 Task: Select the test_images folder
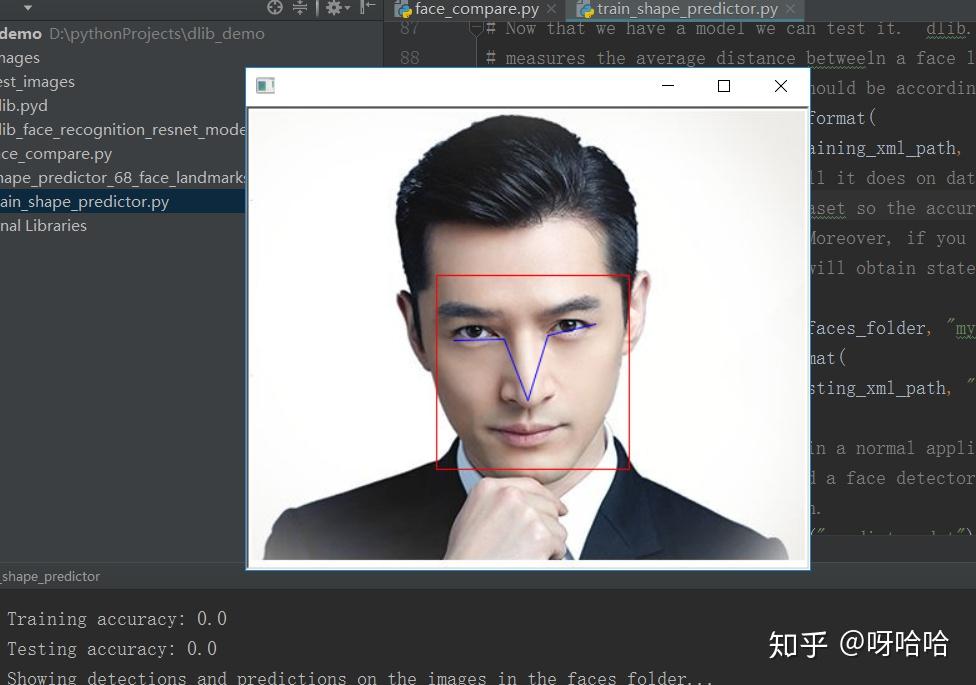coord(37,82)
